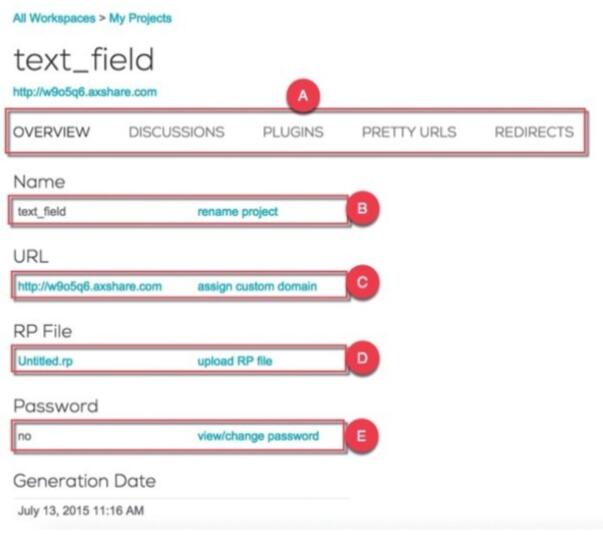This screenshot has width=603, height=537.
Task: Click the red A annotation marker
Action: point(303,96)
